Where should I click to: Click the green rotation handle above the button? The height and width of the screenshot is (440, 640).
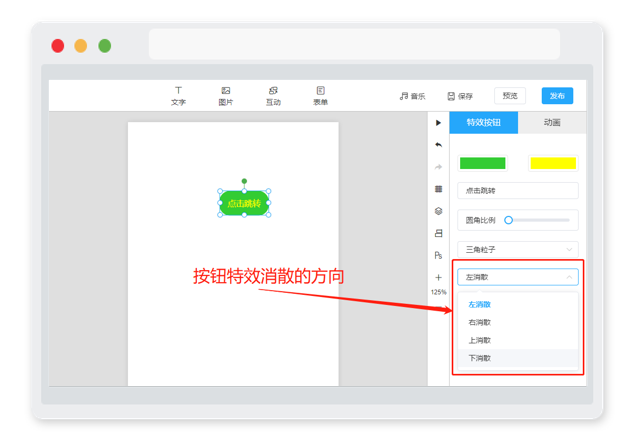tap(244, 181)
